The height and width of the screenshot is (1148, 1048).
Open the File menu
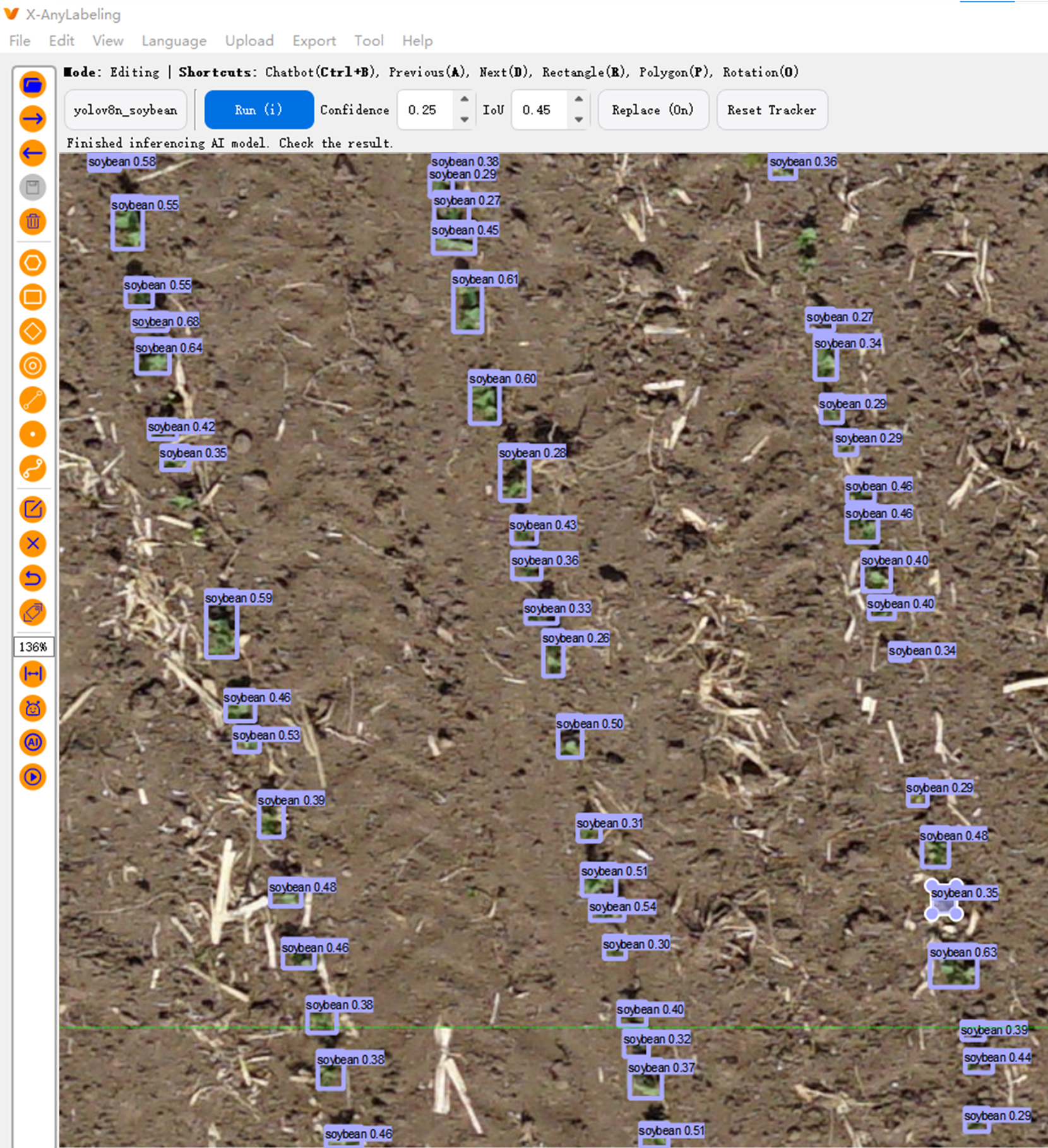20,41
